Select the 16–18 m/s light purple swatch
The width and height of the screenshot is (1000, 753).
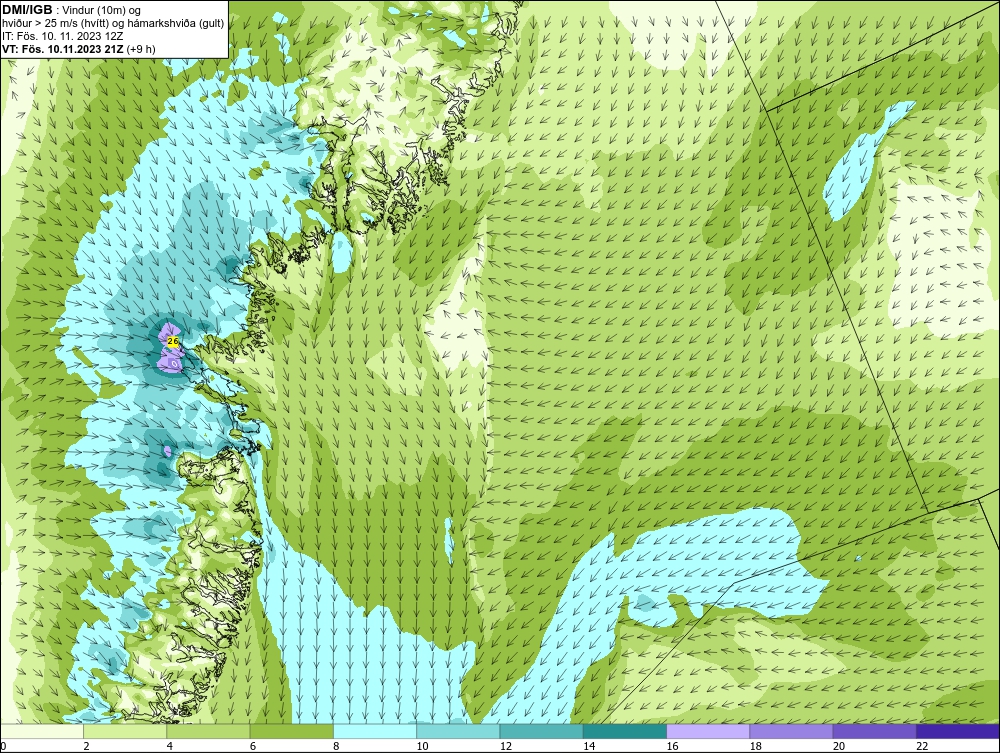(x=708, y=731)
